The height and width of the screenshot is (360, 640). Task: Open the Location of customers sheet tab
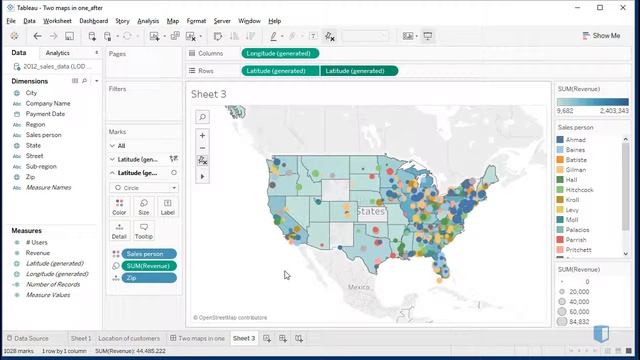click(x=129, y=338)
